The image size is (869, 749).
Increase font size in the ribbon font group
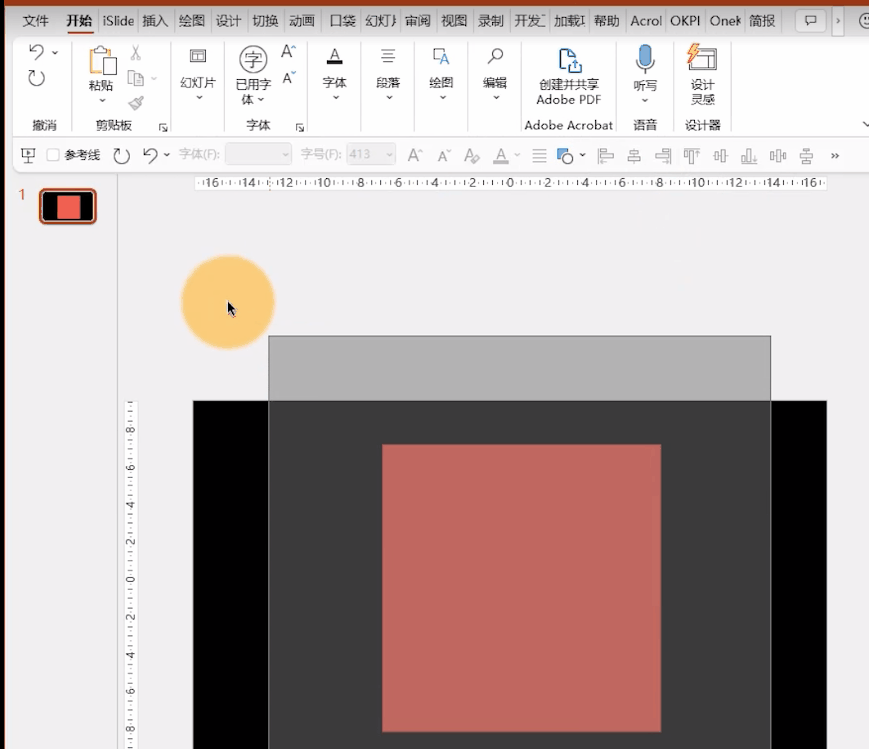(x=288, y=52)
